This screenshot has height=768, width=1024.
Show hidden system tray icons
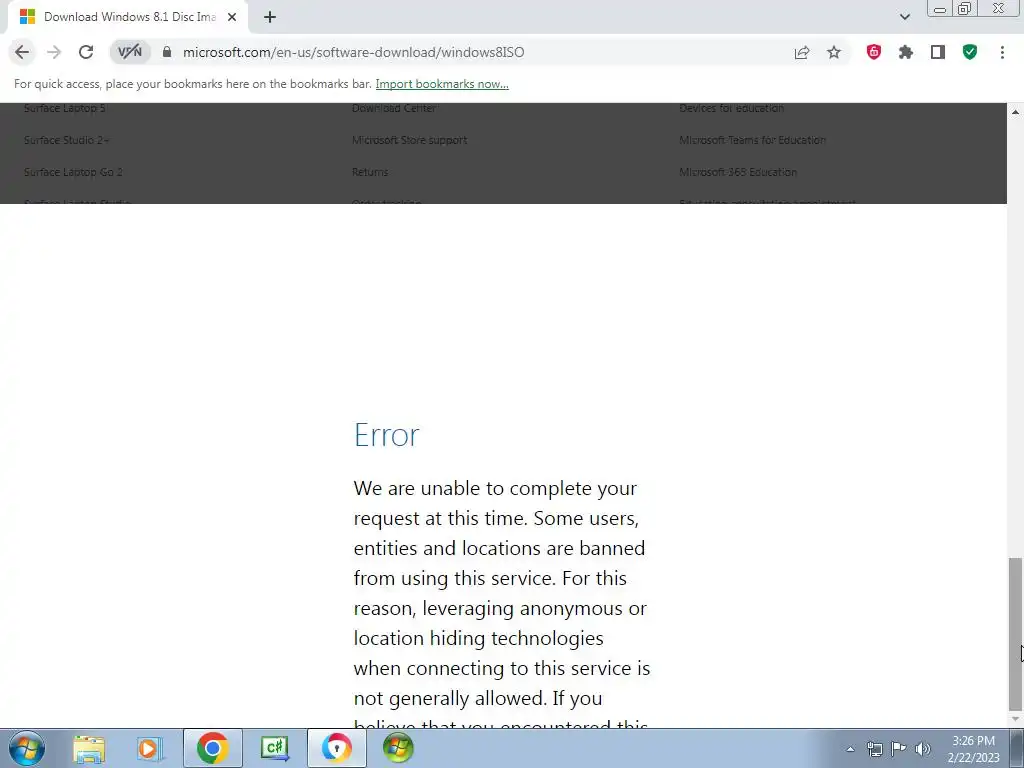850,749
